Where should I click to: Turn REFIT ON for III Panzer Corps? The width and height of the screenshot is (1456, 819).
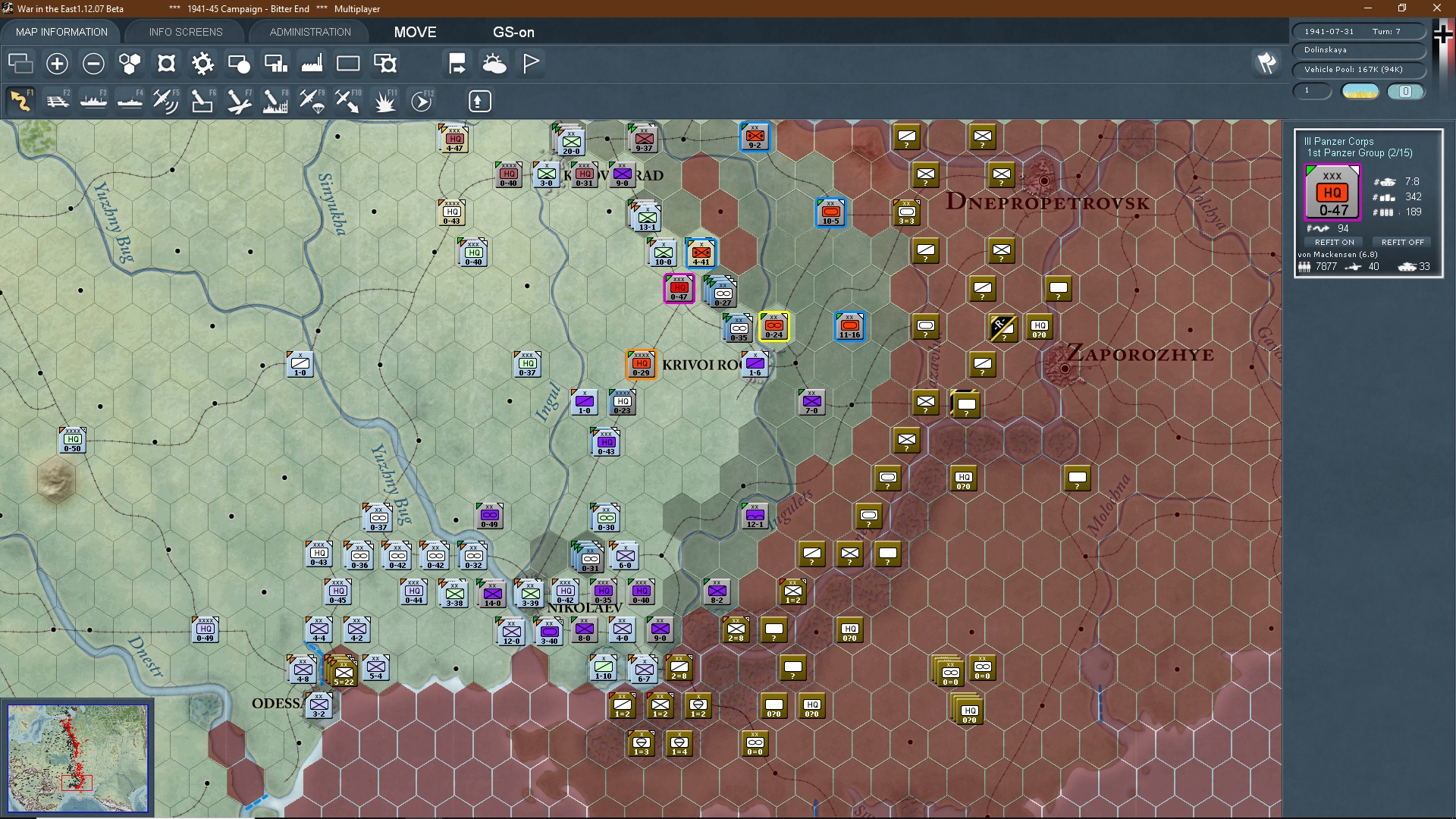pyautogui.click(x=1334, y=242)
